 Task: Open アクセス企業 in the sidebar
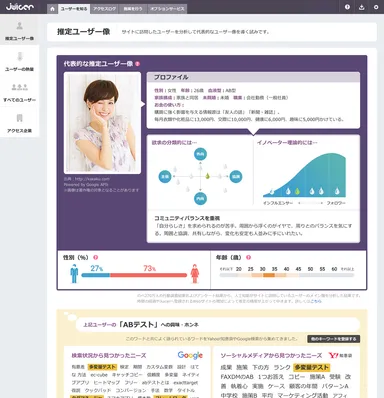pyautogui.click(x=19, y=123)
